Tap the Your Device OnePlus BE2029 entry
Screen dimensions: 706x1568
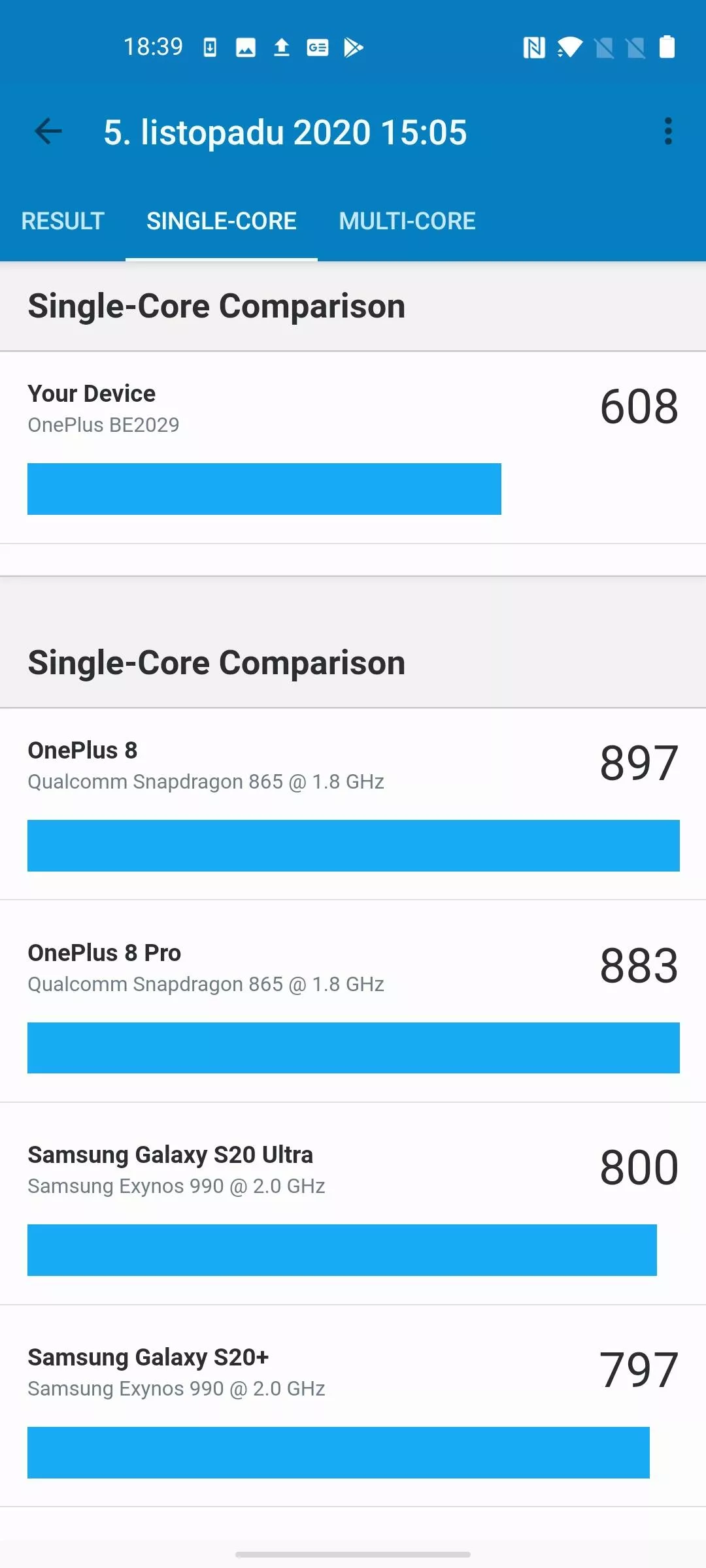[353, 448]
